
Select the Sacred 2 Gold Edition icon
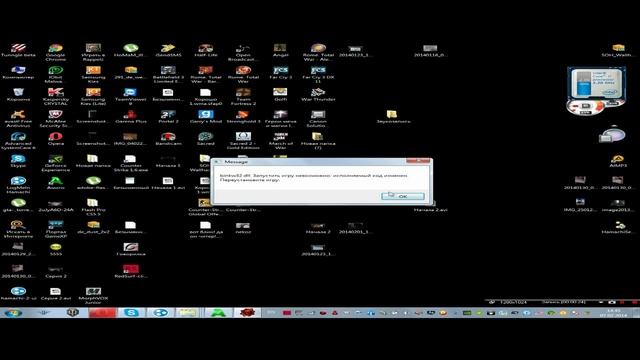(x=243, y=141)
